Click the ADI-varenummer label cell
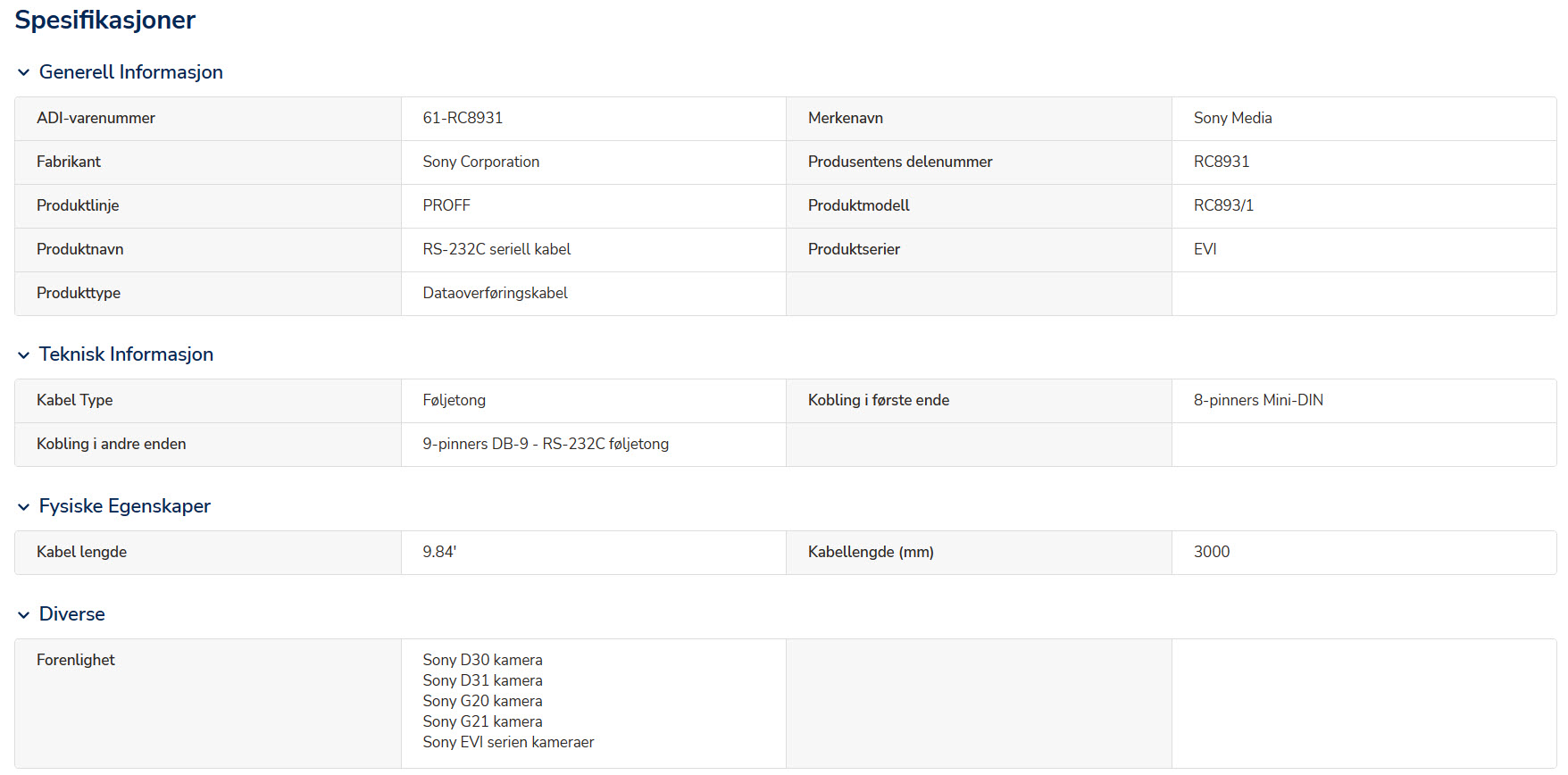Viewport: 1568px width, 775px height. pyautogui.click(x=208, y=119)
